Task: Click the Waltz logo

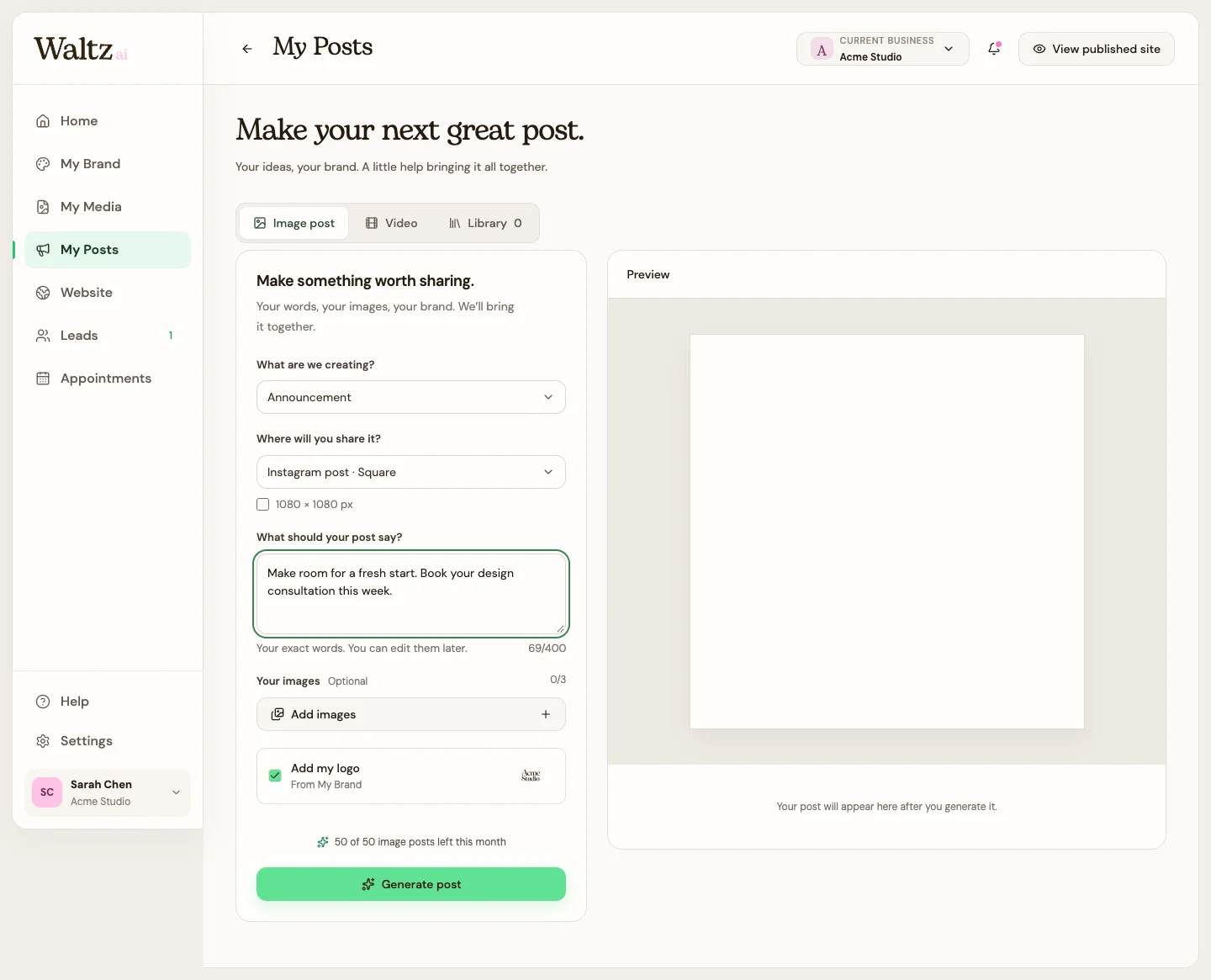Action: [x=81, y=49]
